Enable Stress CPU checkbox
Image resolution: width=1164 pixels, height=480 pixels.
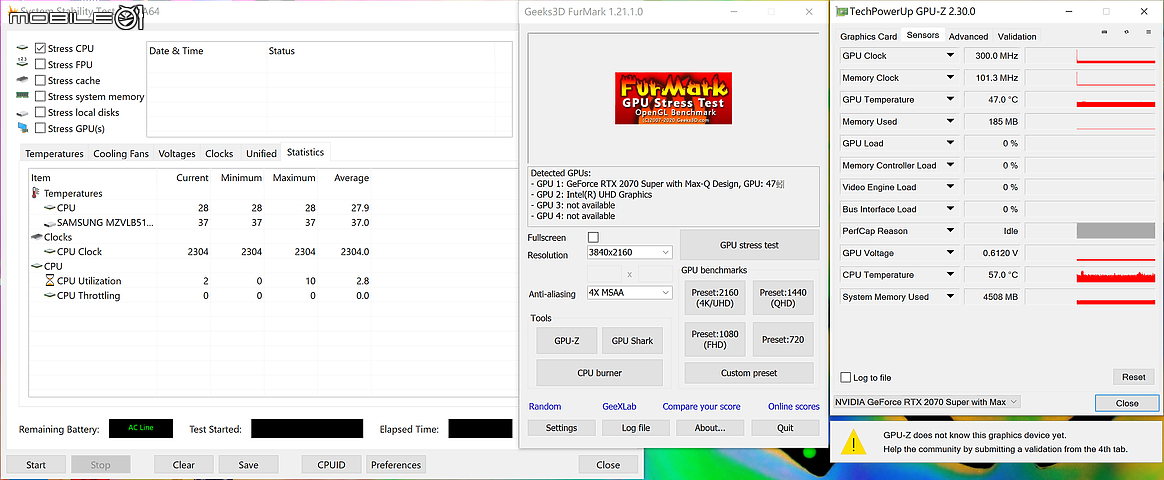[x=40, y=48]
